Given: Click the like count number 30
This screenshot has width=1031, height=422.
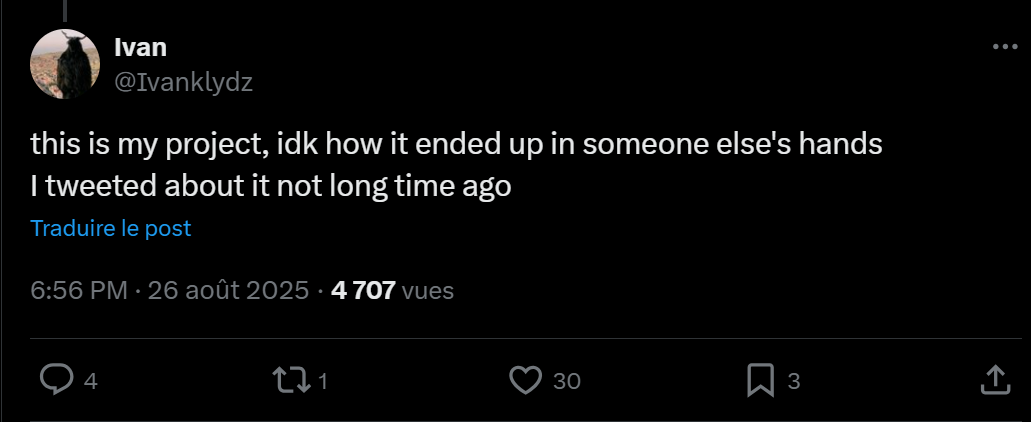Looking at the screenshot, I should [566, 380].
